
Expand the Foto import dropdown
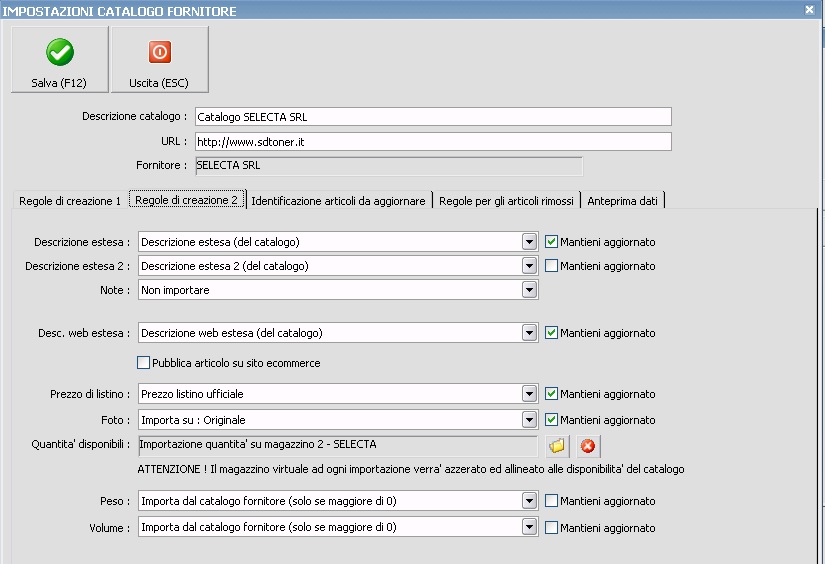[529, 419]
